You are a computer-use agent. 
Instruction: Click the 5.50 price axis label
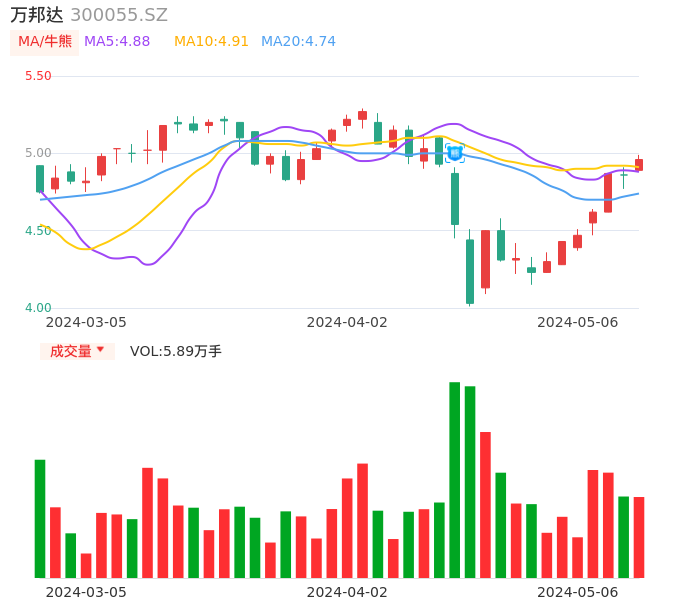click(38, 76)
